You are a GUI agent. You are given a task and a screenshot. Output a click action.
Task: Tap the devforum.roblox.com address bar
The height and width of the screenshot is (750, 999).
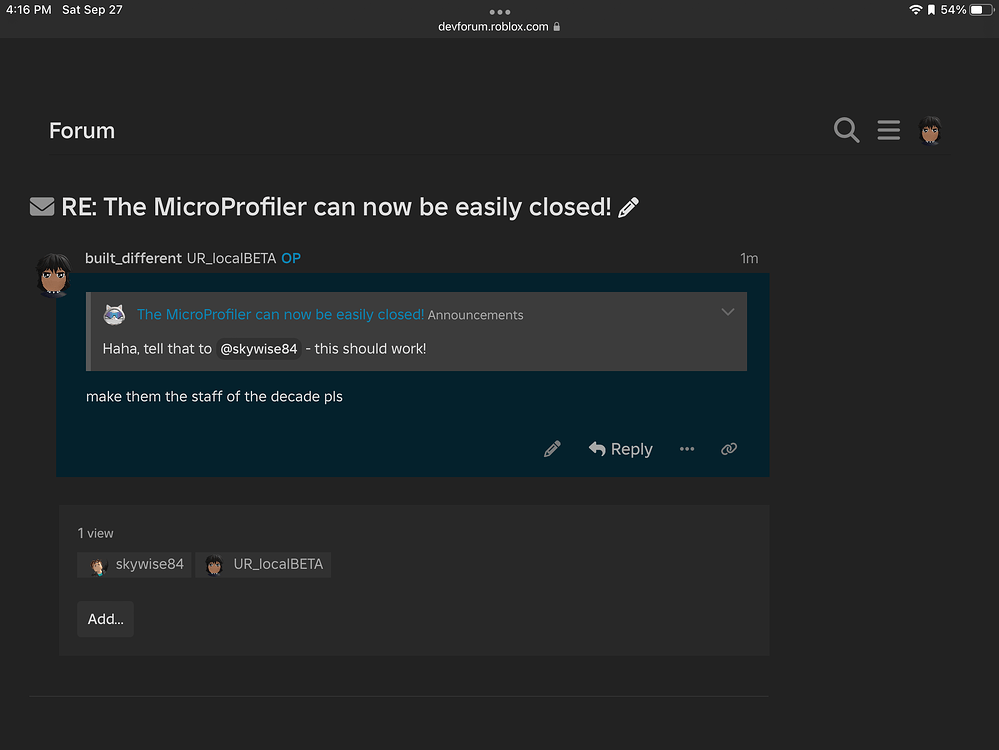(499, 27)
